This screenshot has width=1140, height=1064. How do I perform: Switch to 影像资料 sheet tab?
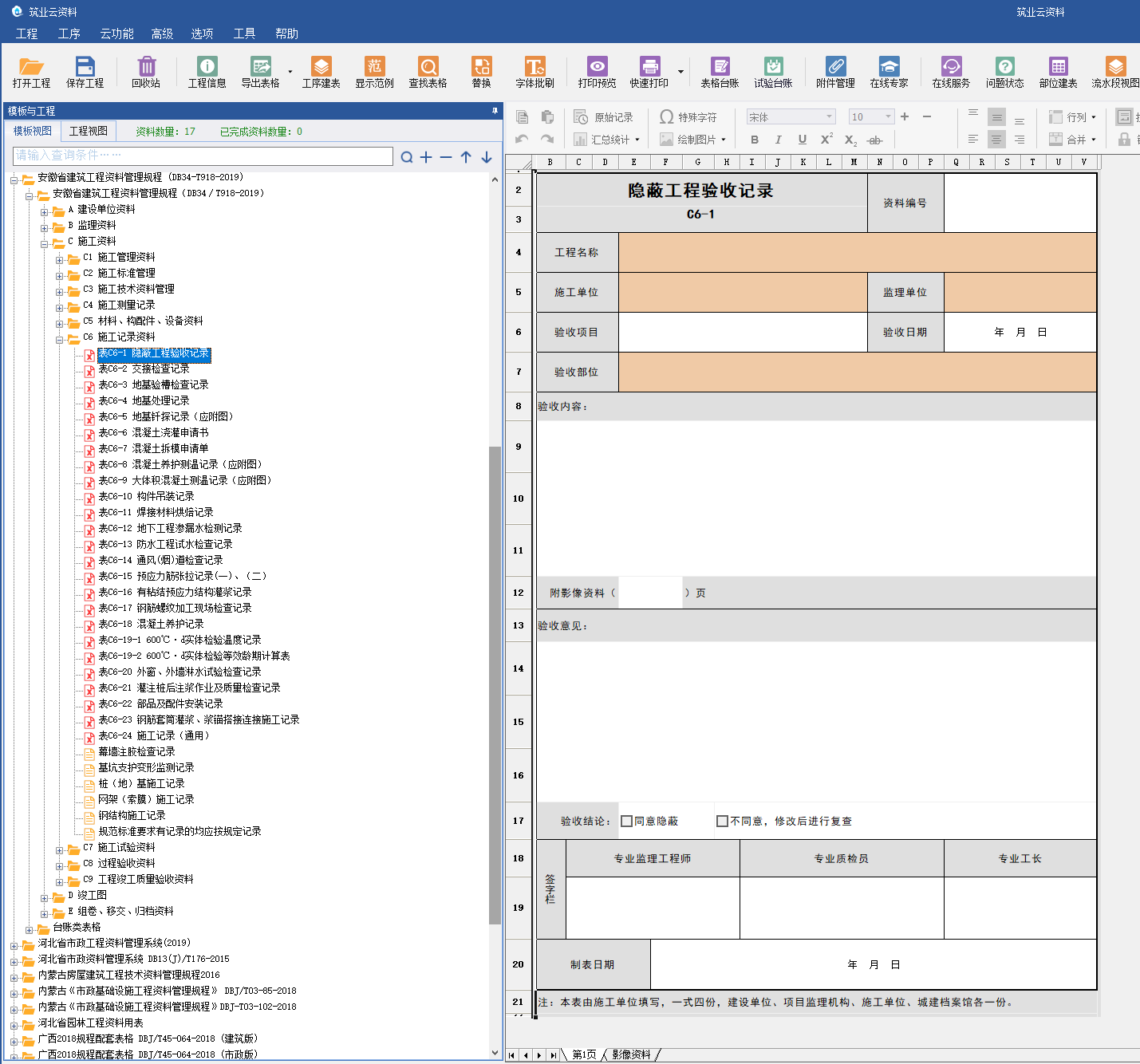coord(631,1054)
